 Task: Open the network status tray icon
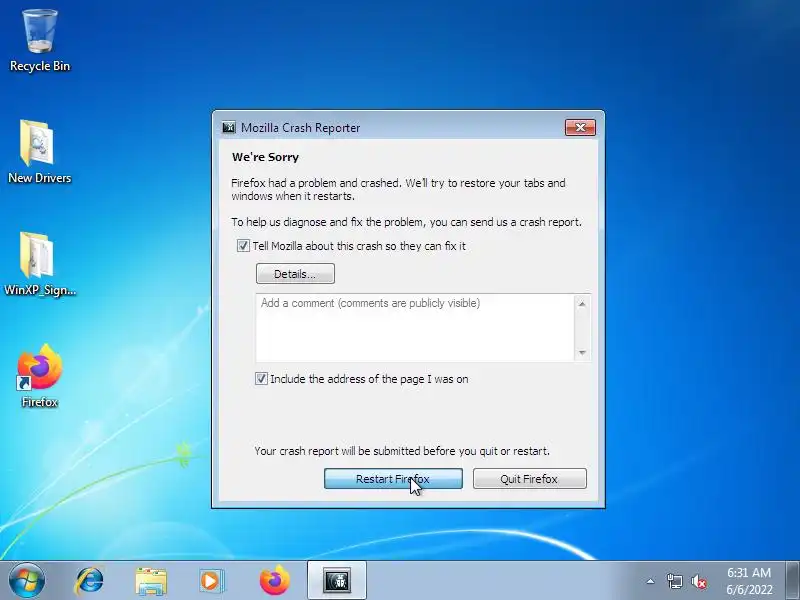[x=674, y=581]
